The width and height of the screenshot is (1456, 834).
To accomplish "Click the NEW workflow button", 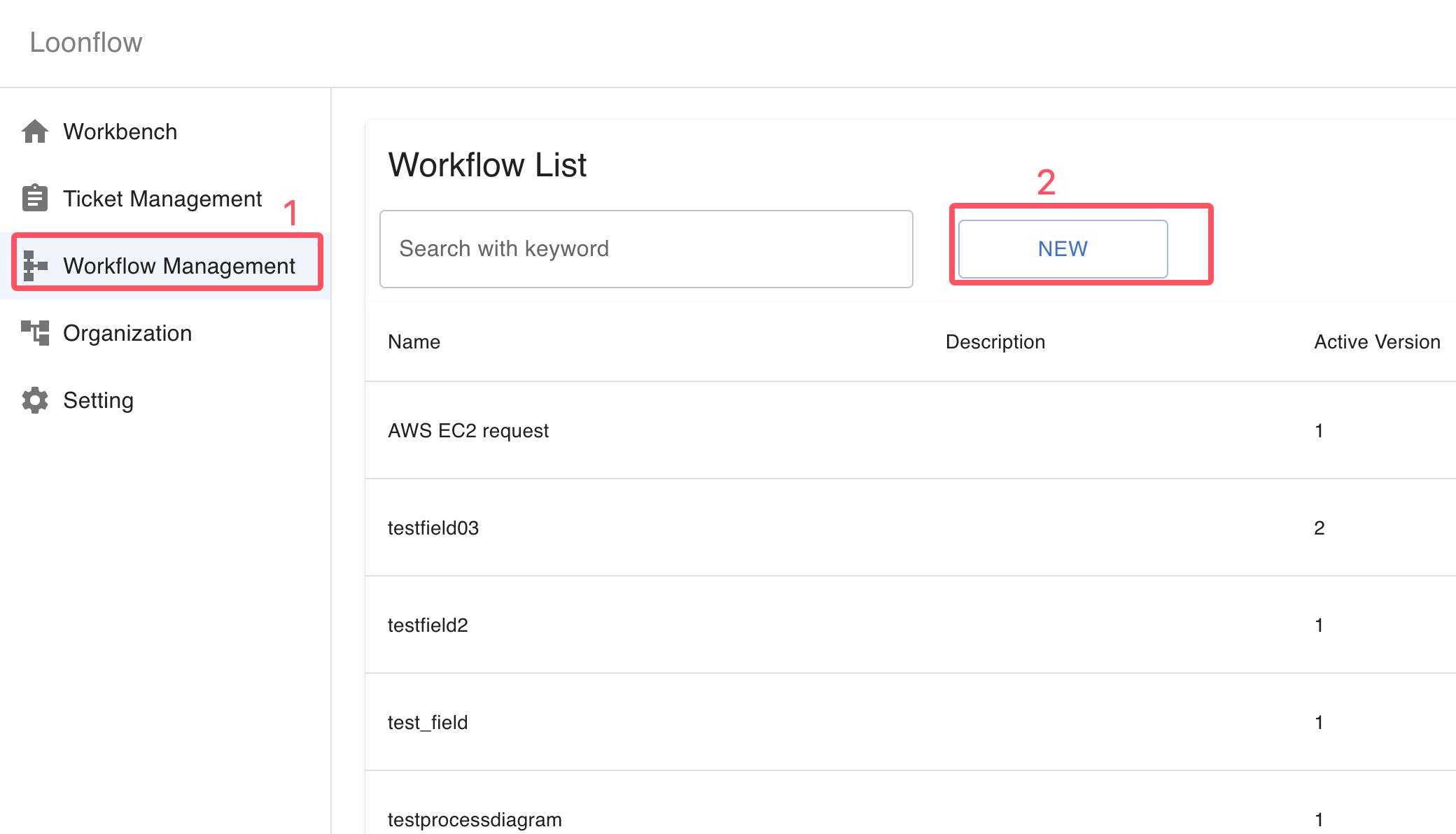I will (x=1063, y=249).
